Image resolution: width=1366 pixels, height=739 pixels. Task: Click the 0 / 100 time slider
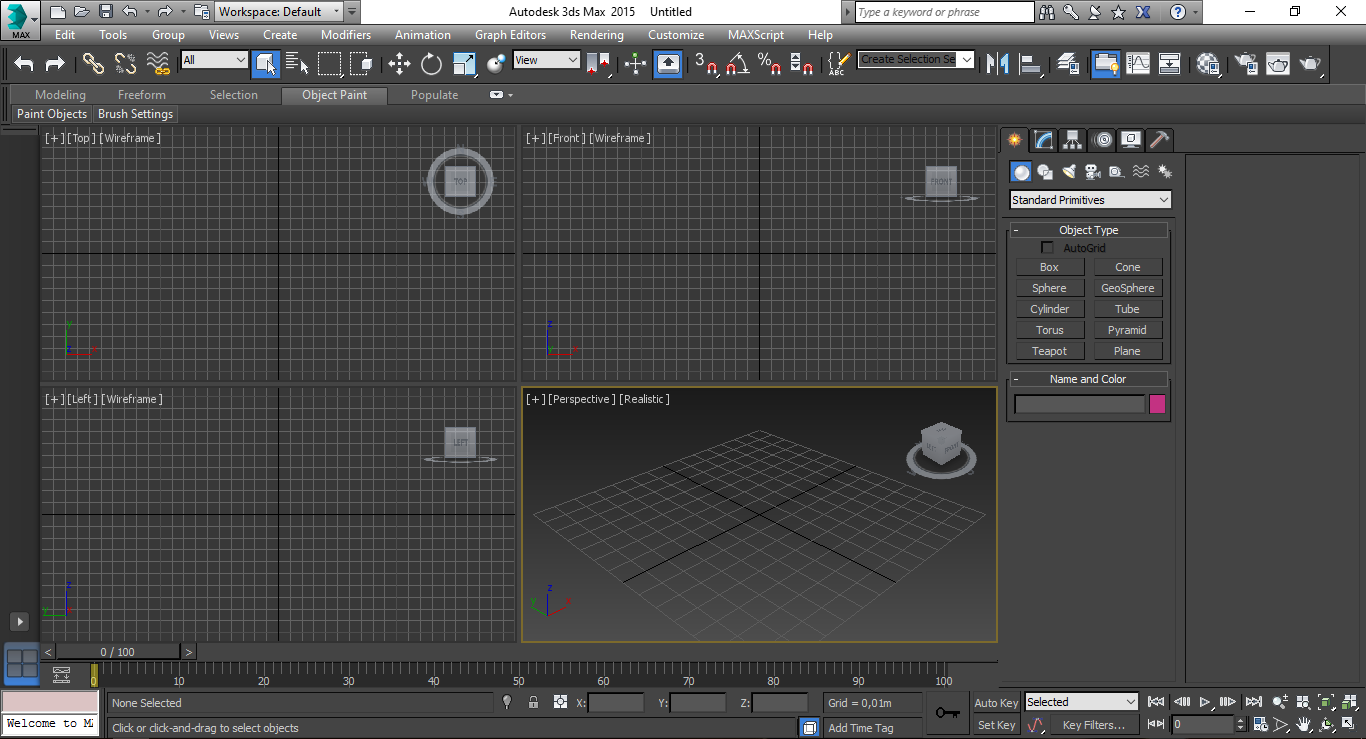[x=117, y=652]
